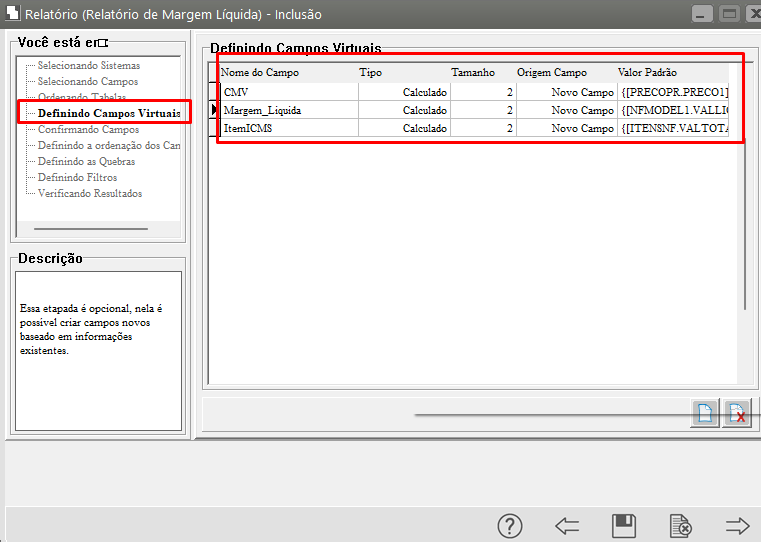The image size is (761, 542).
Task: Click the 'Valor Padrão' column header
Action: point(647,73)
